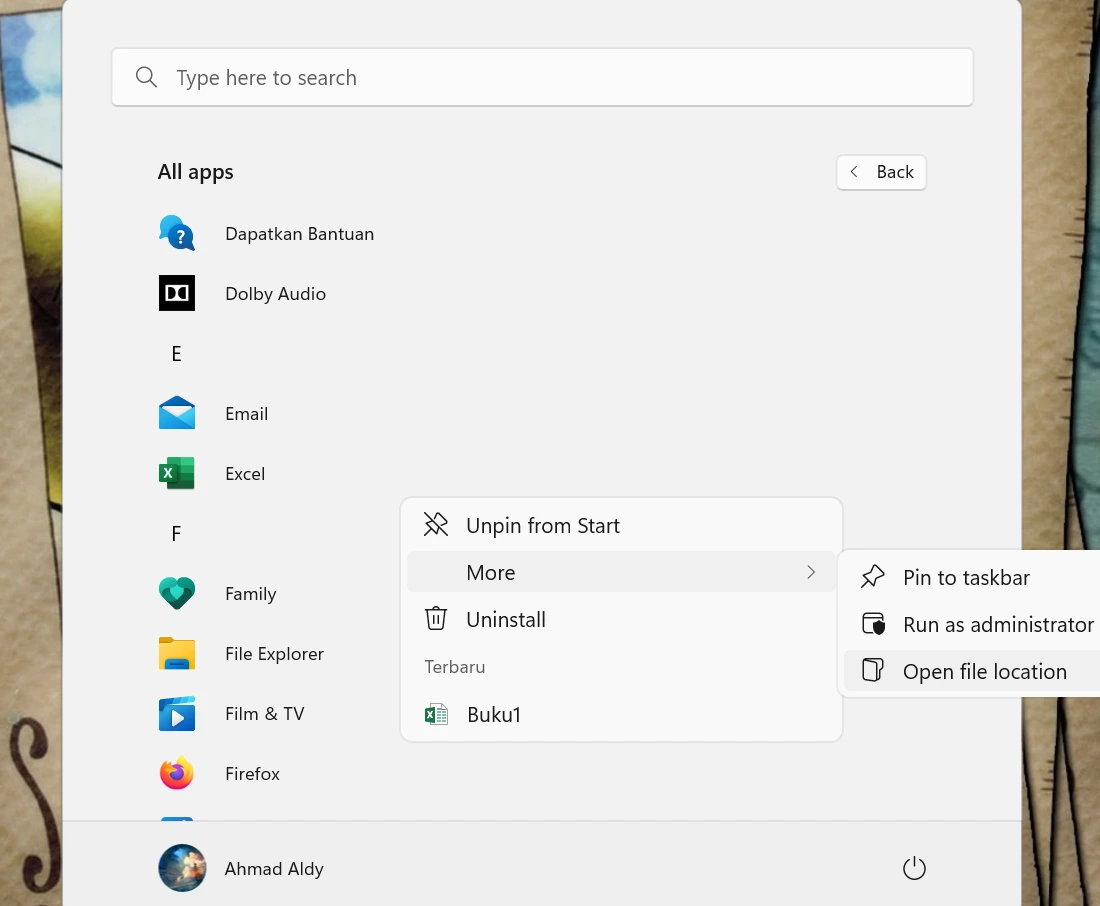Click the Firefox app name

tap(253, 773)
